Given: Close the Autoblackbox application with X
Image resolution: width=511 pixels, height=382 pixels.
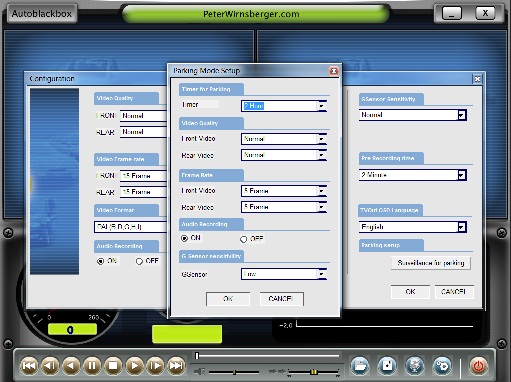Looking at the screenshot, I should click(485, 14).
